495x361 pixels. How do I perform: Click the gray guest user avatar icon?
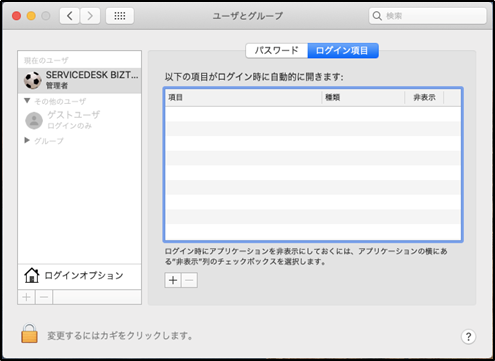(34, 120)
